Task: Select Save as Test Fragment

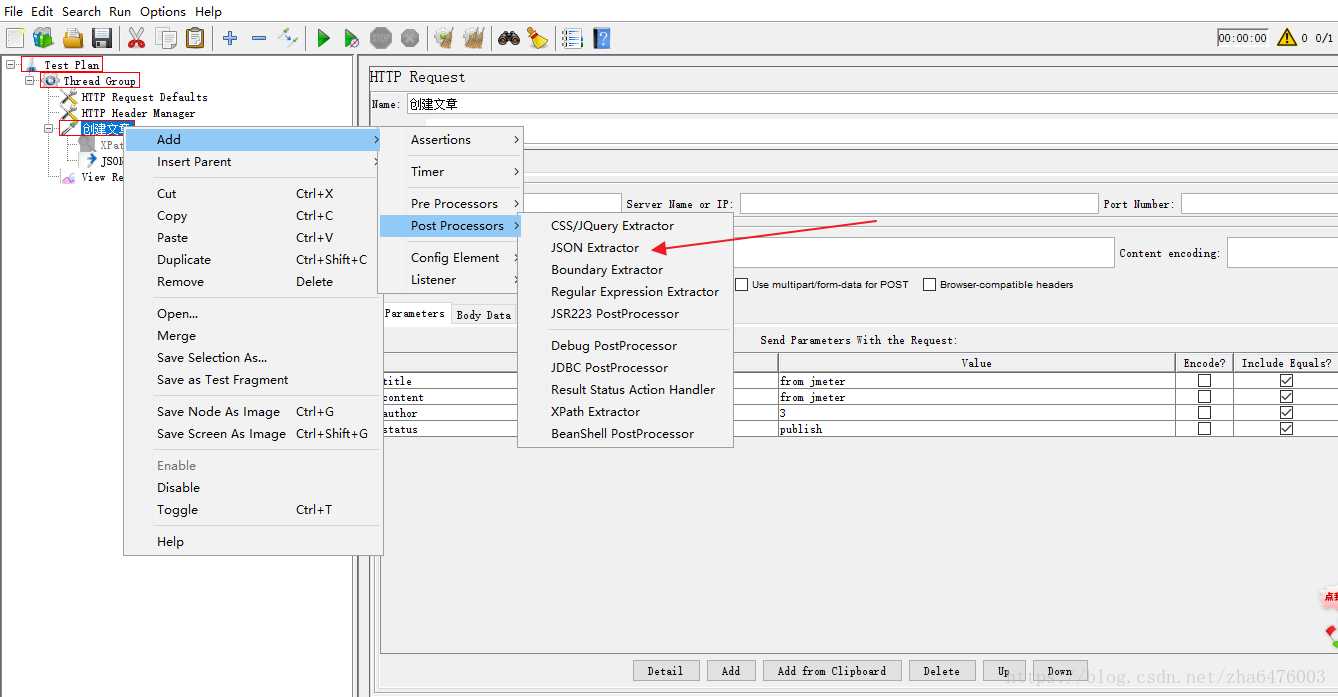Action: pos(253,380)
